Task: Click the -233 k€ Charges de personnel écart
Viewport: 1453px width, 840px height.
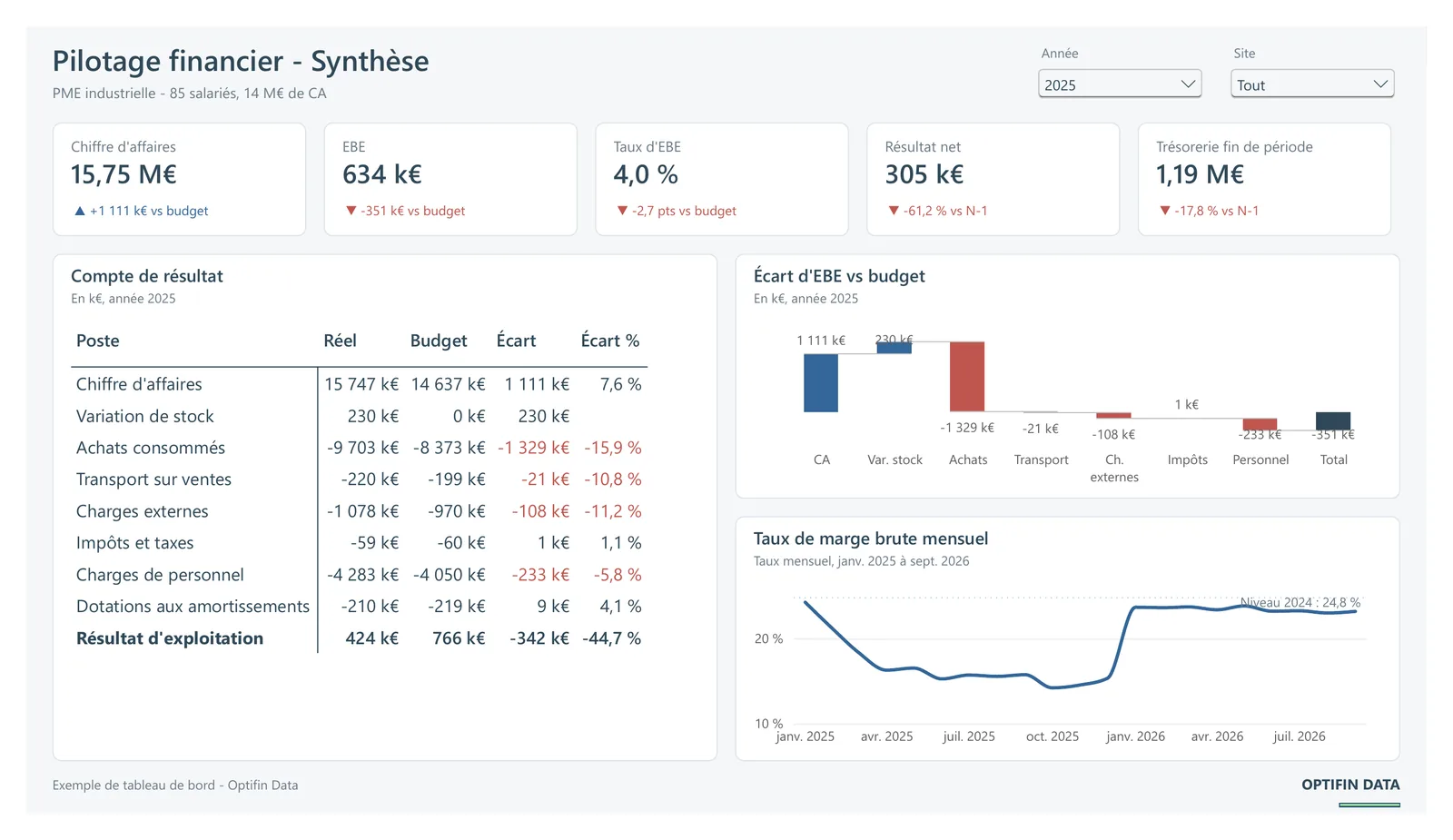Action: click(x=540, y=575)
